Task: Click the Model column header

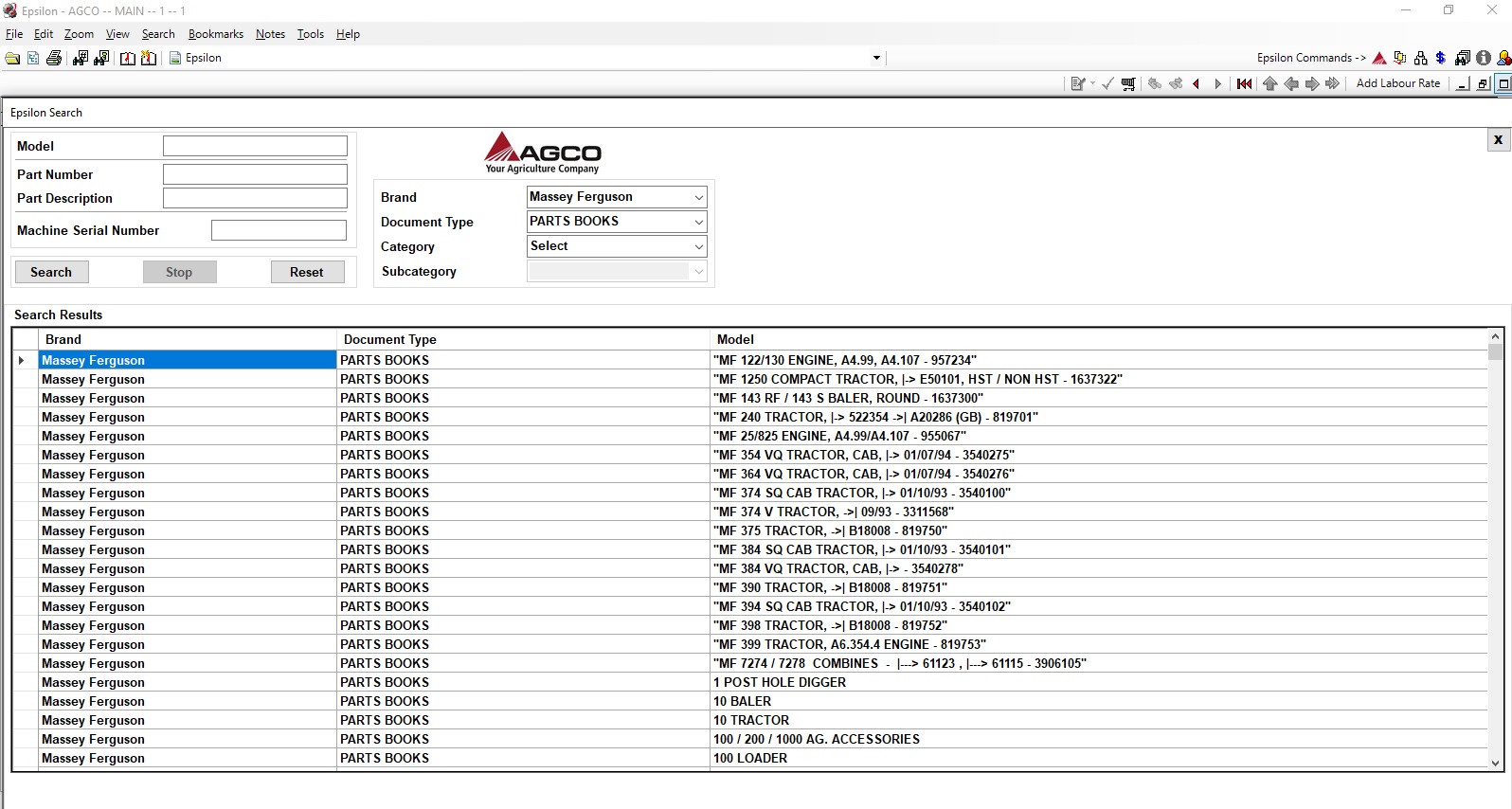Action: (1099, 339)
